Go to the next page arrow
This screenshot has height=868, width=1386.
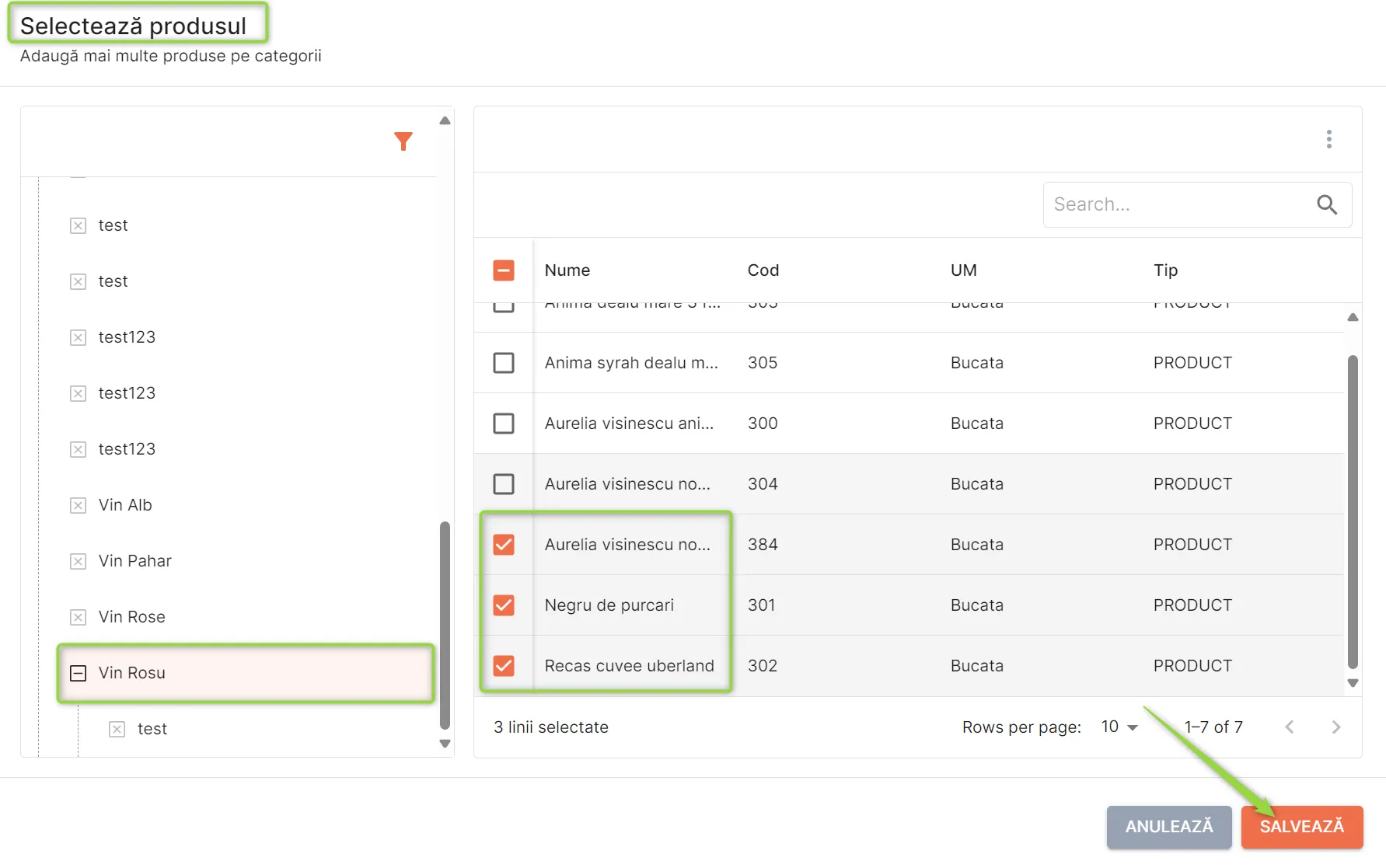1336,727
